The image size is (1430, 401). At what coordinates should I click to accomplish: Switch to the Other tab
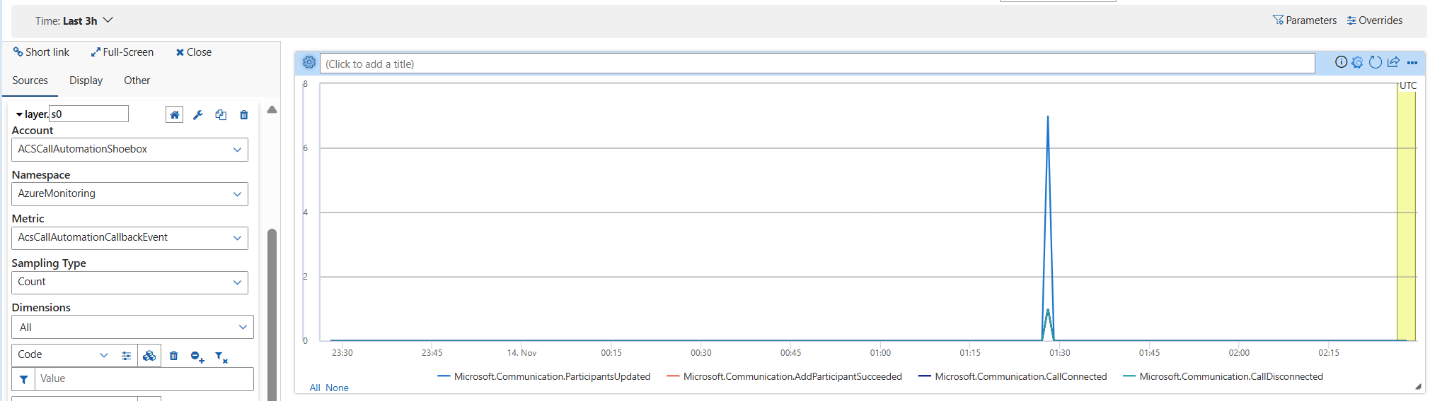(x=137, y=80)
